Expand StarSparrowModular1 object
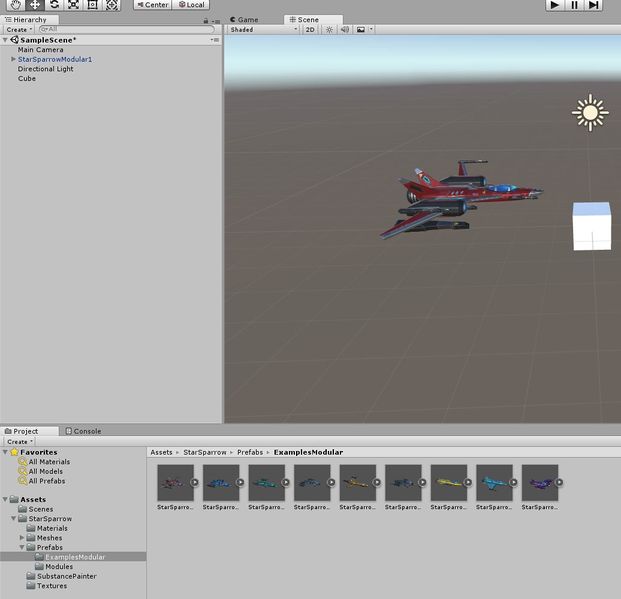 [13, 59]
